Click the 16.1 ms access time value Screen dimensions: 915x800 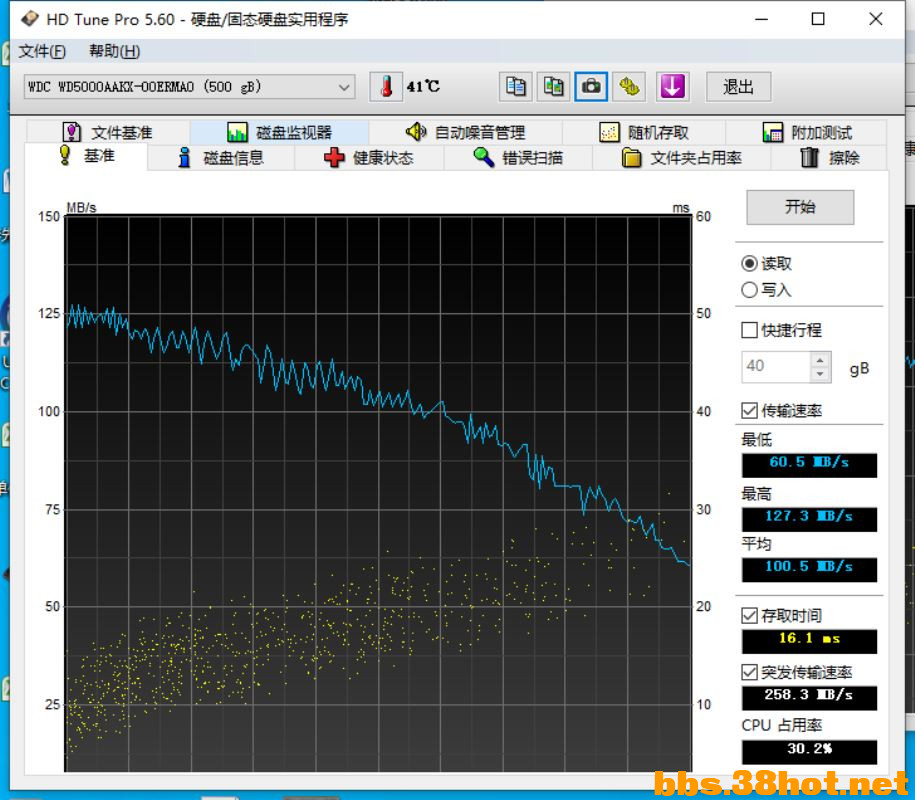pos(809,641)
